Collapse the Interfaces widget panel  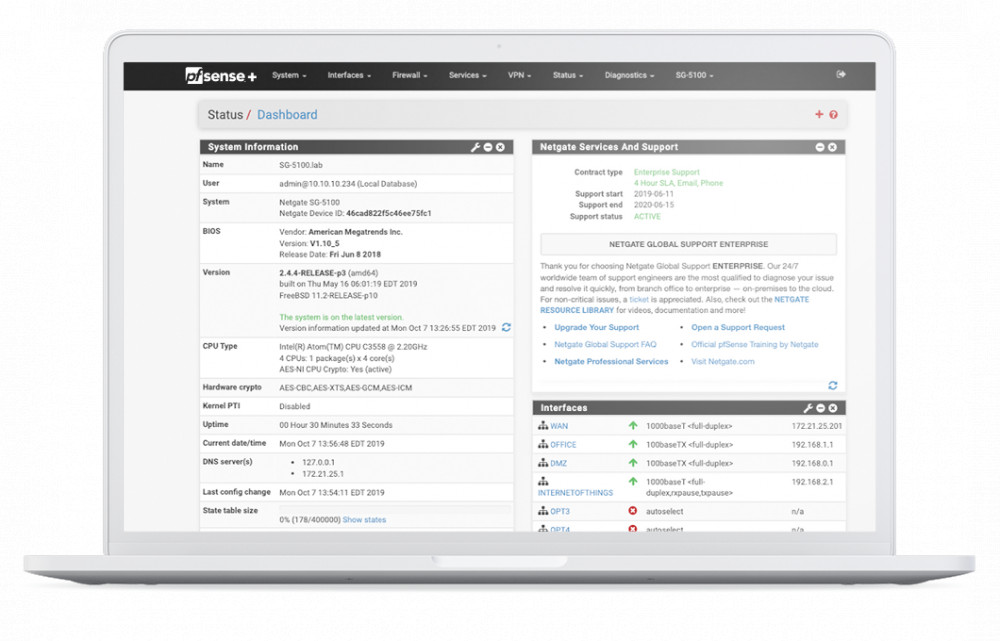[x=820, y=408]
